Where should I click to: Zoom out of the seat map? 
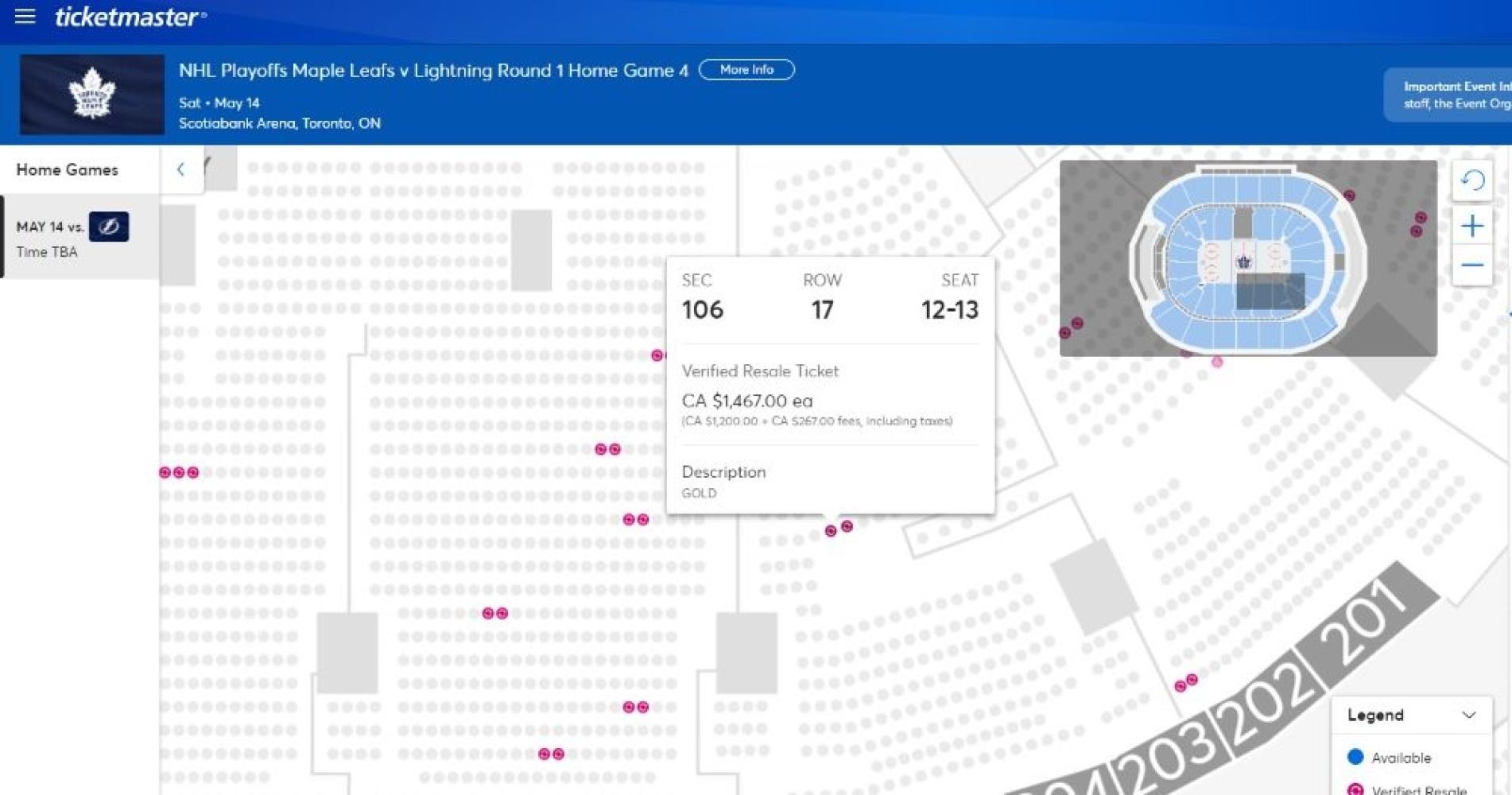click(1472, 266)
